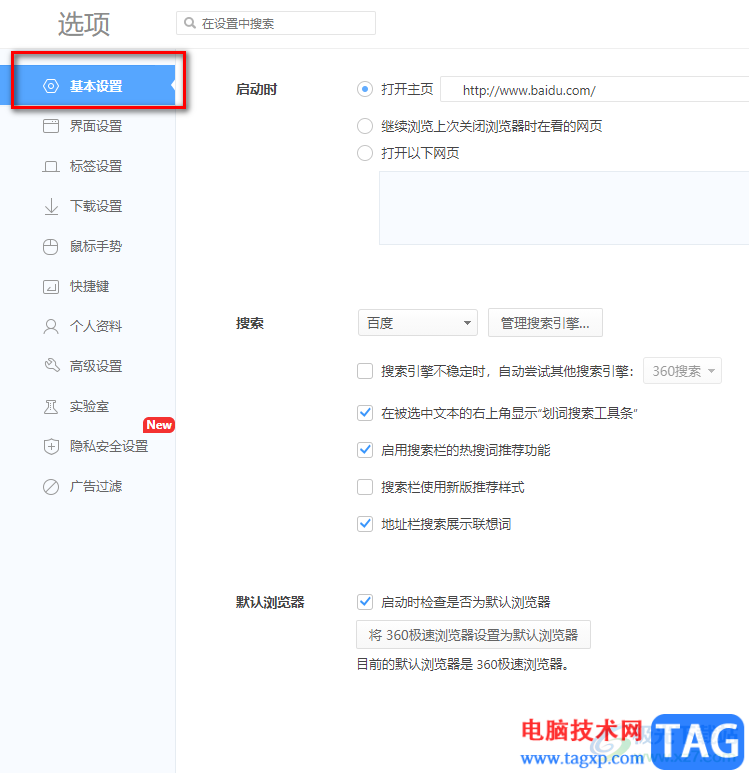This screenshot has height=773, width=749.
Task: Open 界面设置 in the sidebar
Action: click(x=88, y=126)
